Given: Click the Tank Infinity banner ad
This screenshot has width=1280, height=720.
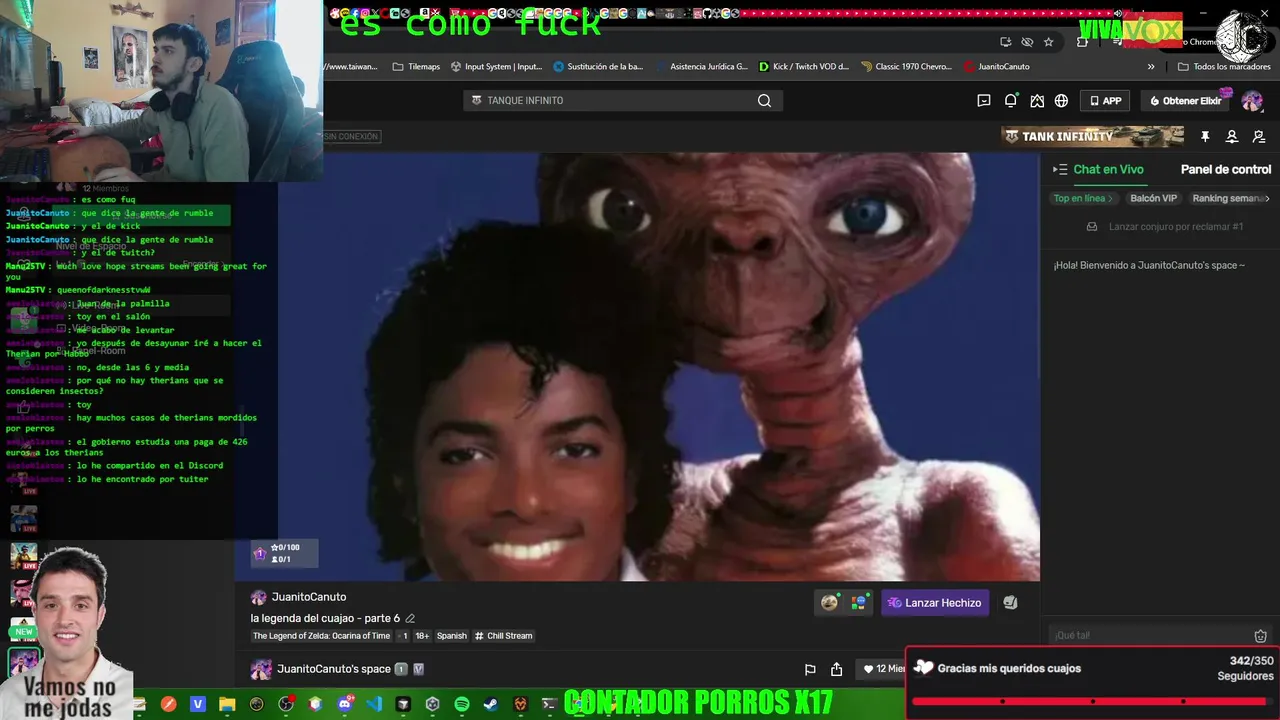Looking at the screenshot, I should tap(1092, 137).
